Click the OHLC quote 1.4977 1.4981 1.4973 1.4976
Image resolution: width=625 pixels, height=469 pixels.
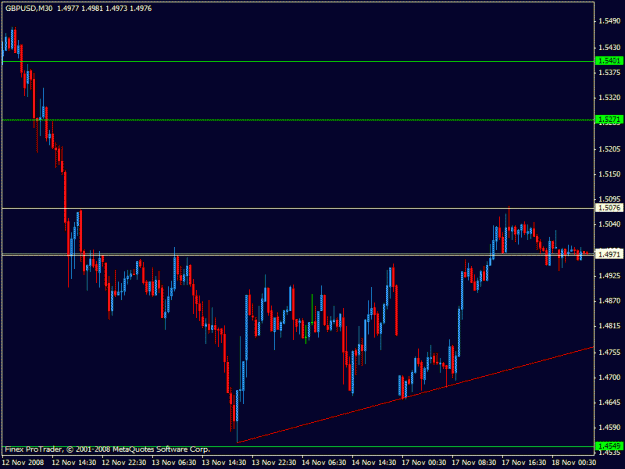[104, 8]
